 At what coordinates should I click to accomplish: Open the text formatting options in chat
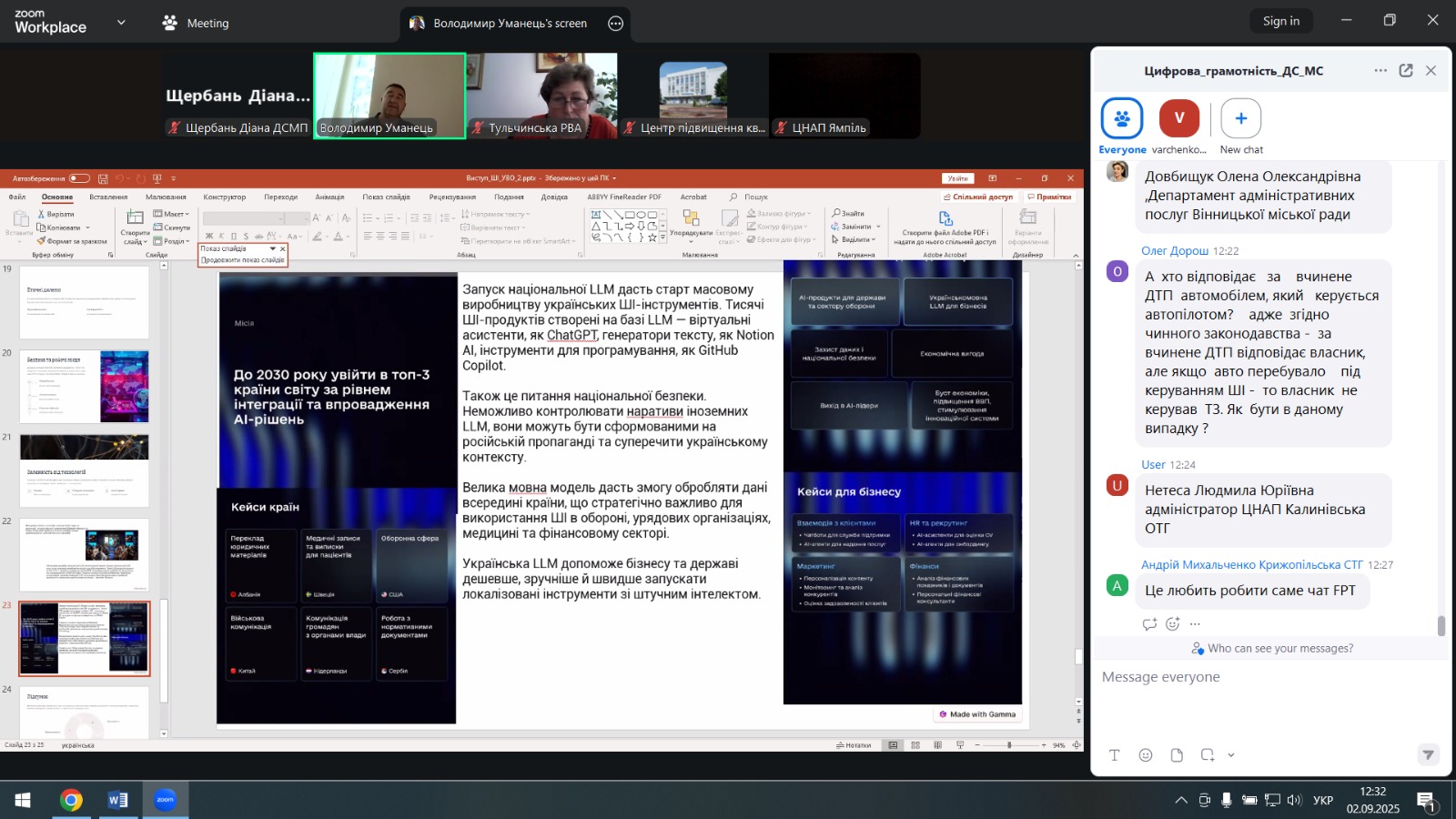(1114, 755)
